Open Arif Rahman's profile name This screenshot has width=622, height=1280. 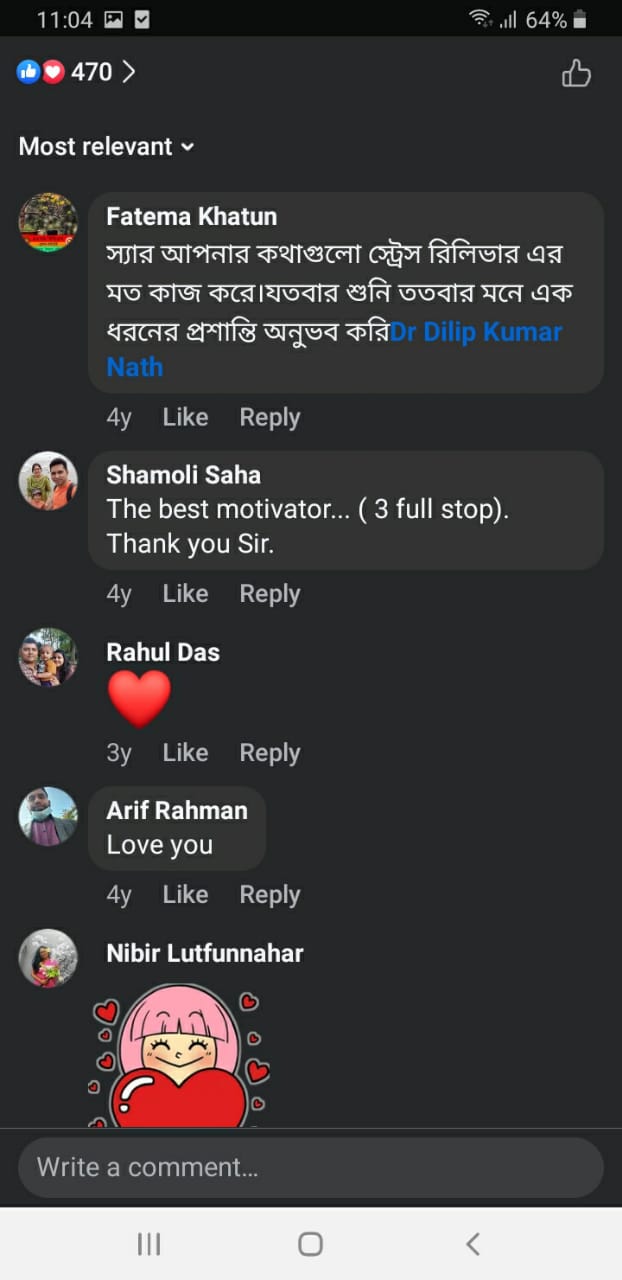176,810
